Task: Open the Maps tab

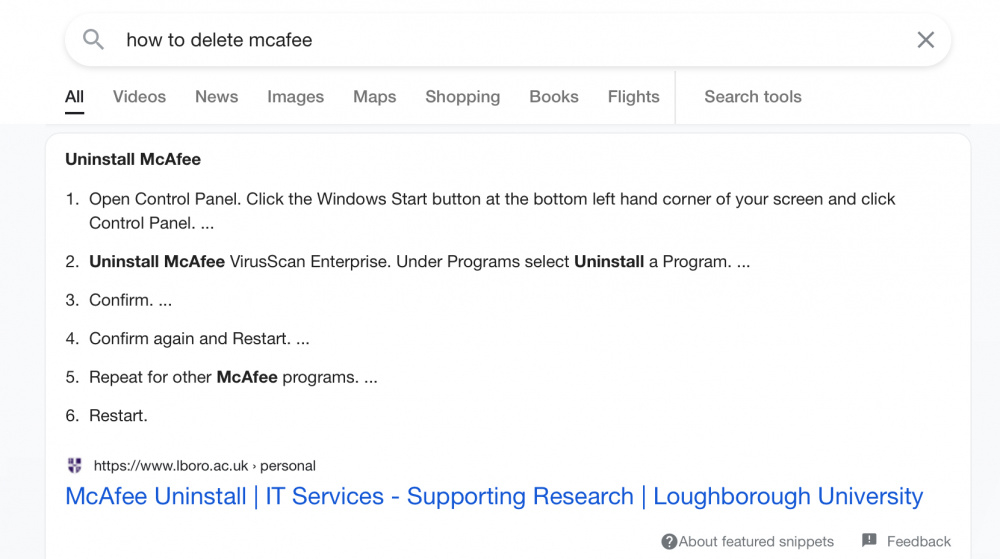Action: point(374,97)
